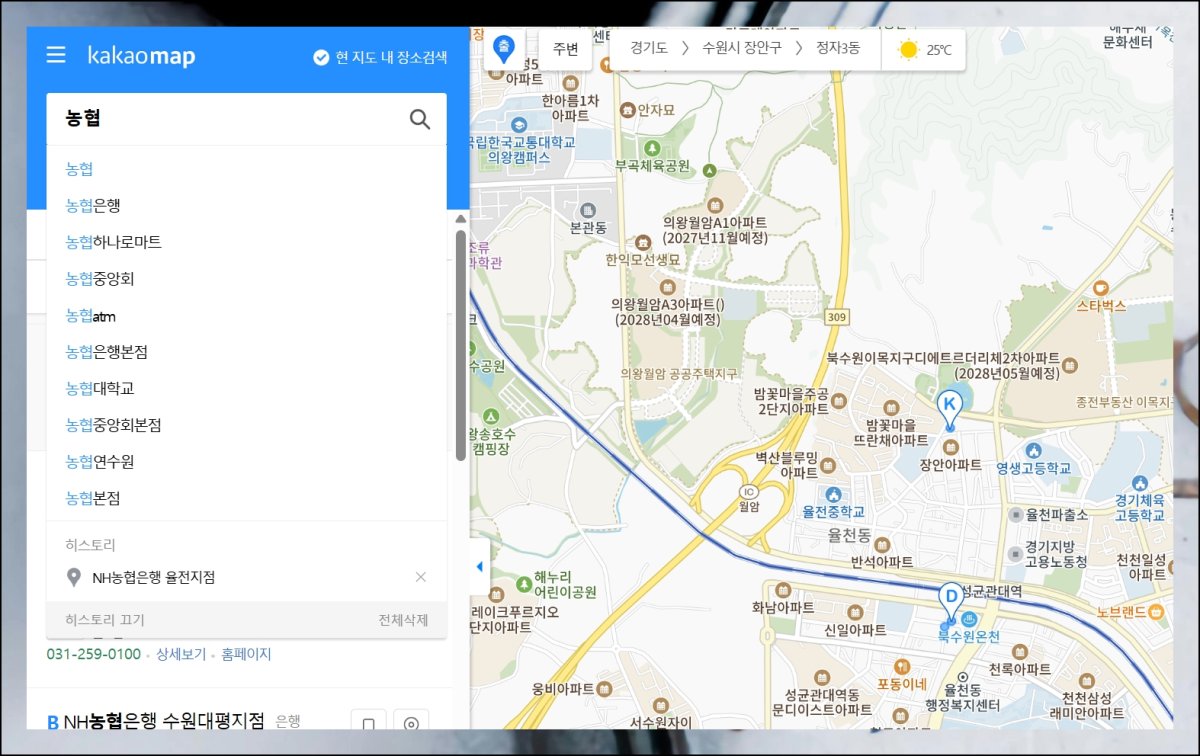Collapse the side panel with arrow handle
The width and height of the screenshot is (1200, 756).
tap(479, 566)
